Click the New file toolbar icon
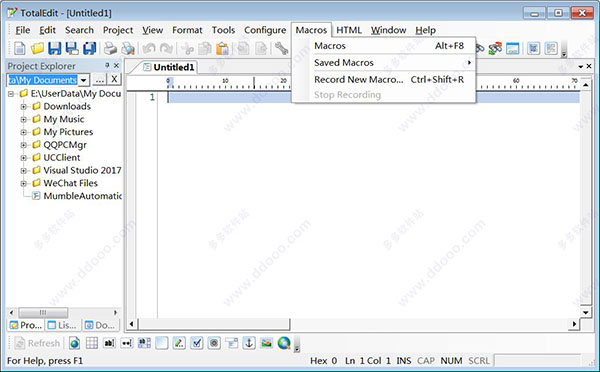Image resolution: width=600 pixels, height=372 pixels. (x=20, y=49)
